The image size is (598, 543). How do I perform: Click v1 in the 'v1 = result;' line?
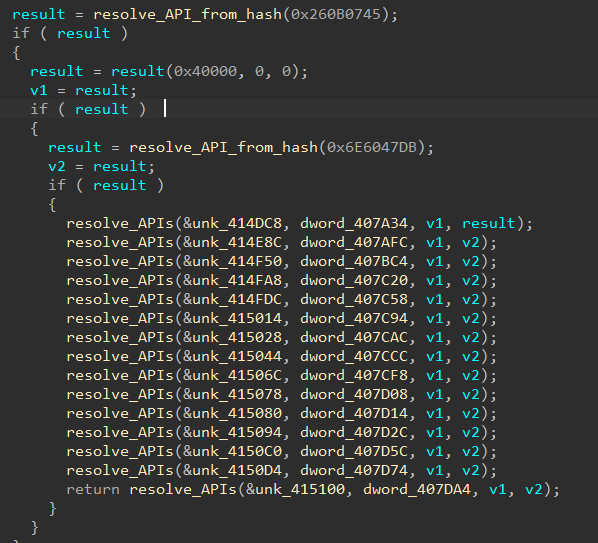coord(39,90)
